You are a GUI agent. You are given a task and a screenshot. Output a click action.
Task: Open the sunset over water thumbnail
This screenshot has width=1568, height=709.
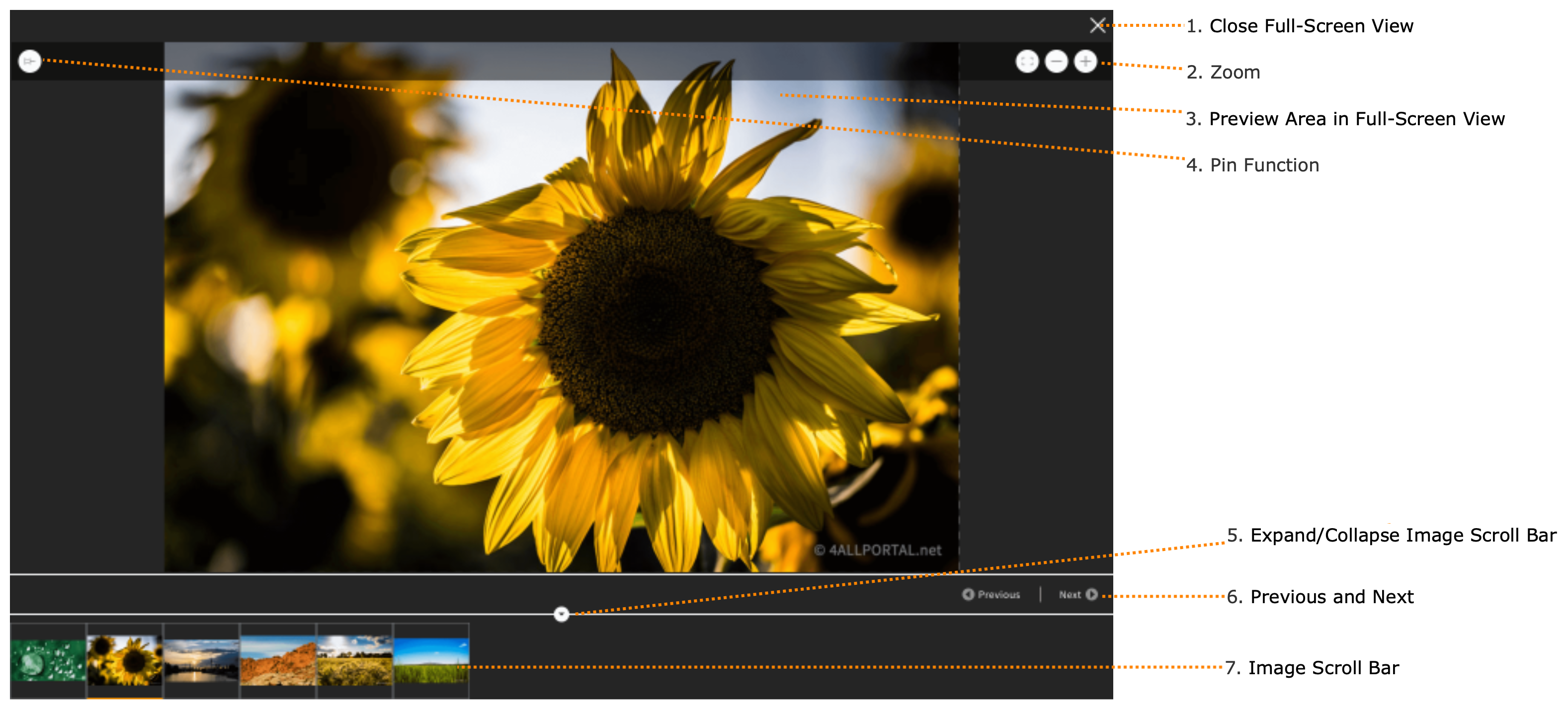pos(201,660)
